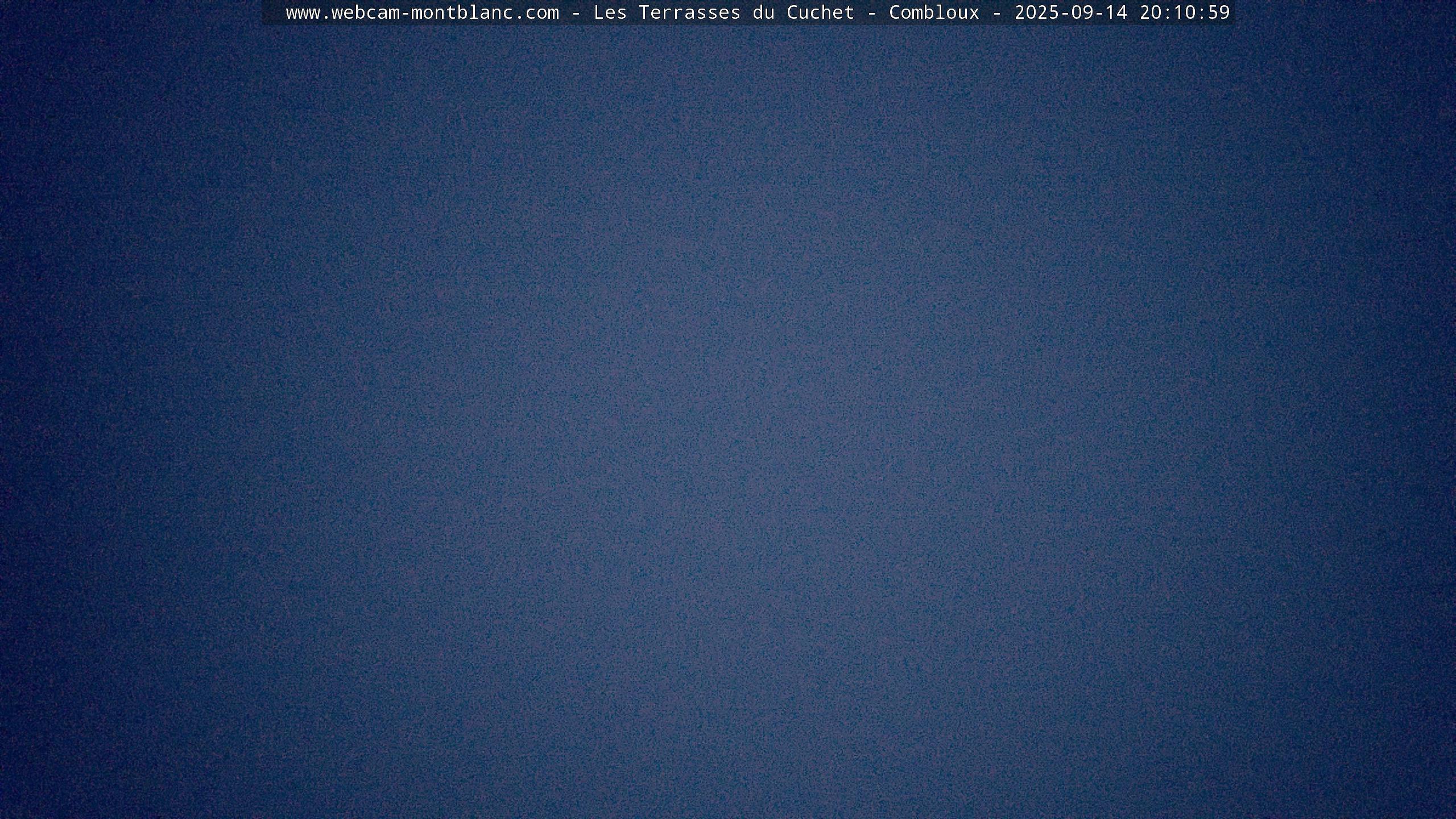Click the seconds value 59 in timestamp

1219,13
